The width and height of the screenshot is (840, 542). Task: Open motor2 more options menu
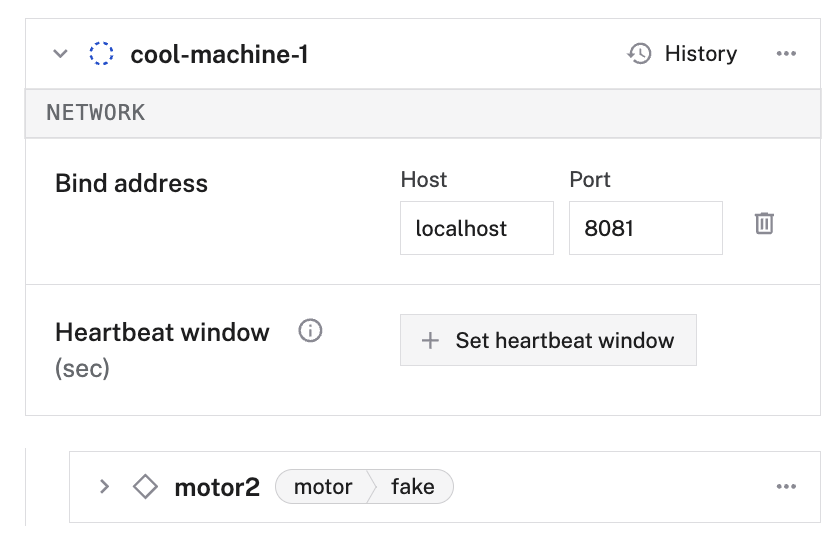(786, 487)
